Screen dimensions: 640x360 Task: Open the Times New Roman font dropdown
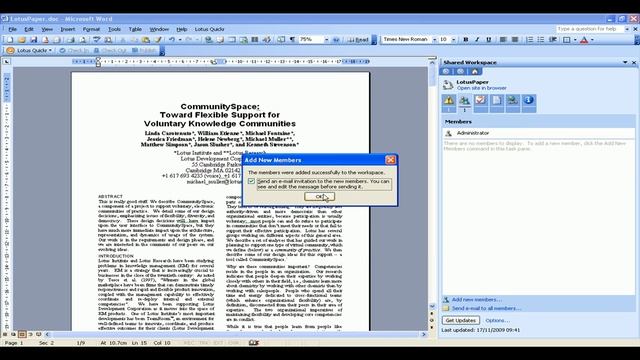(x=434, y=40)
